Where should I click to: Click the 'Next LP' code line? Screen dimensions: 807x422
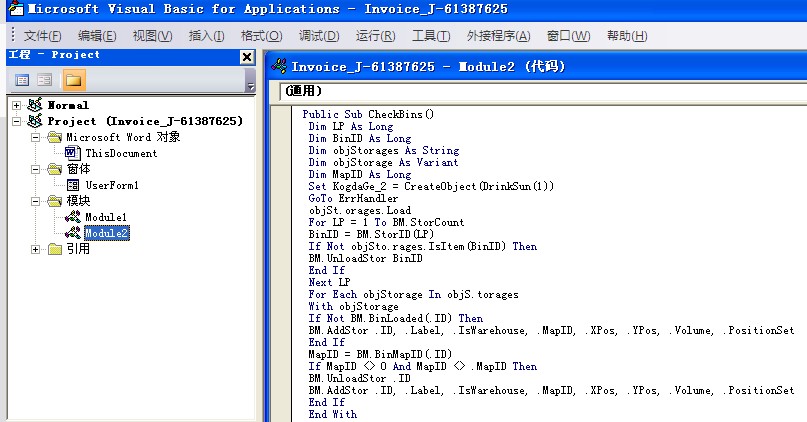click(329, 283)
